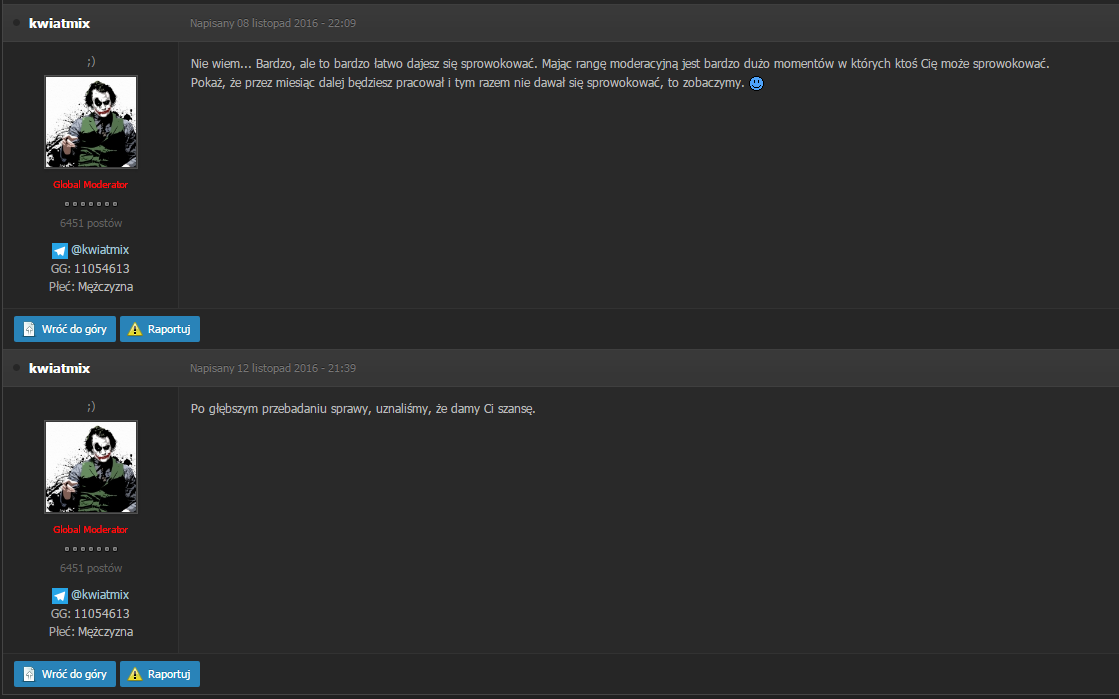Report the first post with Raportuj
This screenshot has width=1119, height=699.
click(160, 329)
